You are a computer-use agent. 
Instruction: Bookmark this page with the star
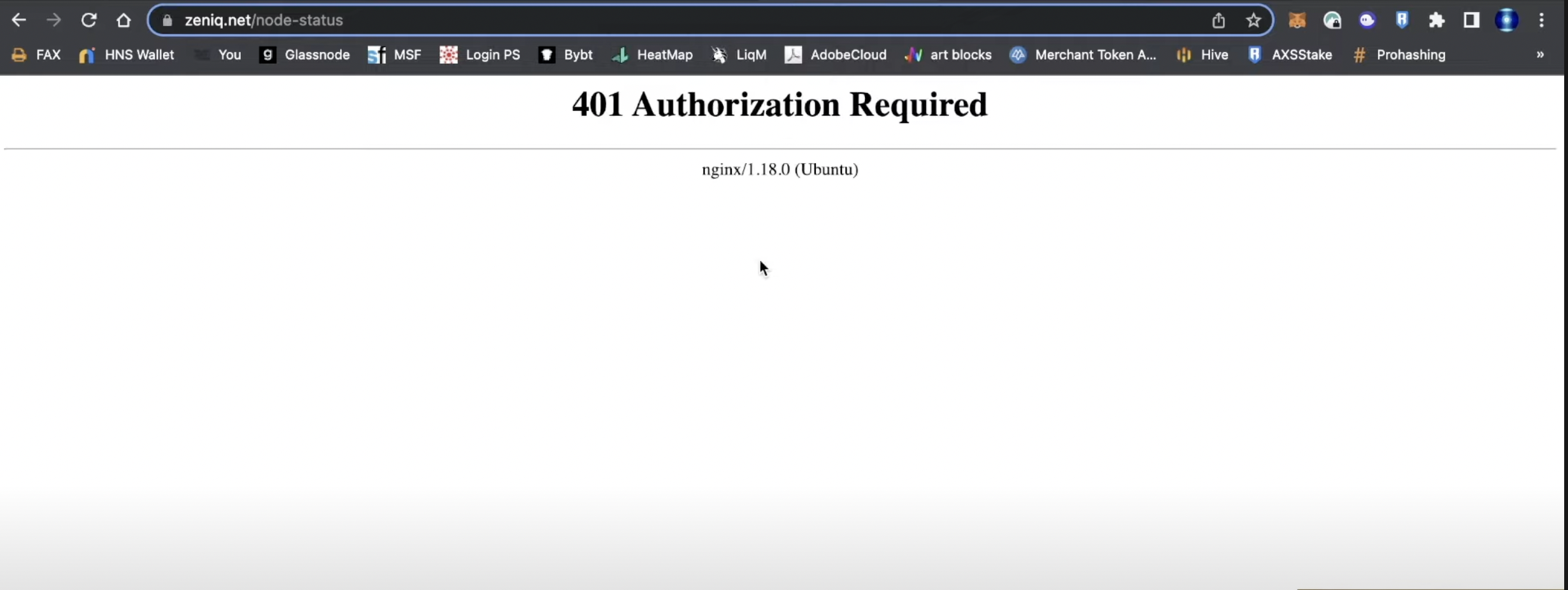(x=1253, y=20)
